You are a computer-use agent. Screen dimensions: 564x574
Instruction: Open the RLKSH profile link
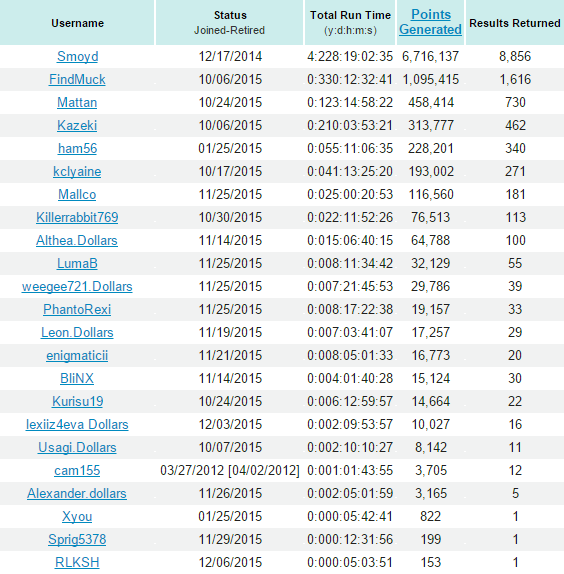77,563
